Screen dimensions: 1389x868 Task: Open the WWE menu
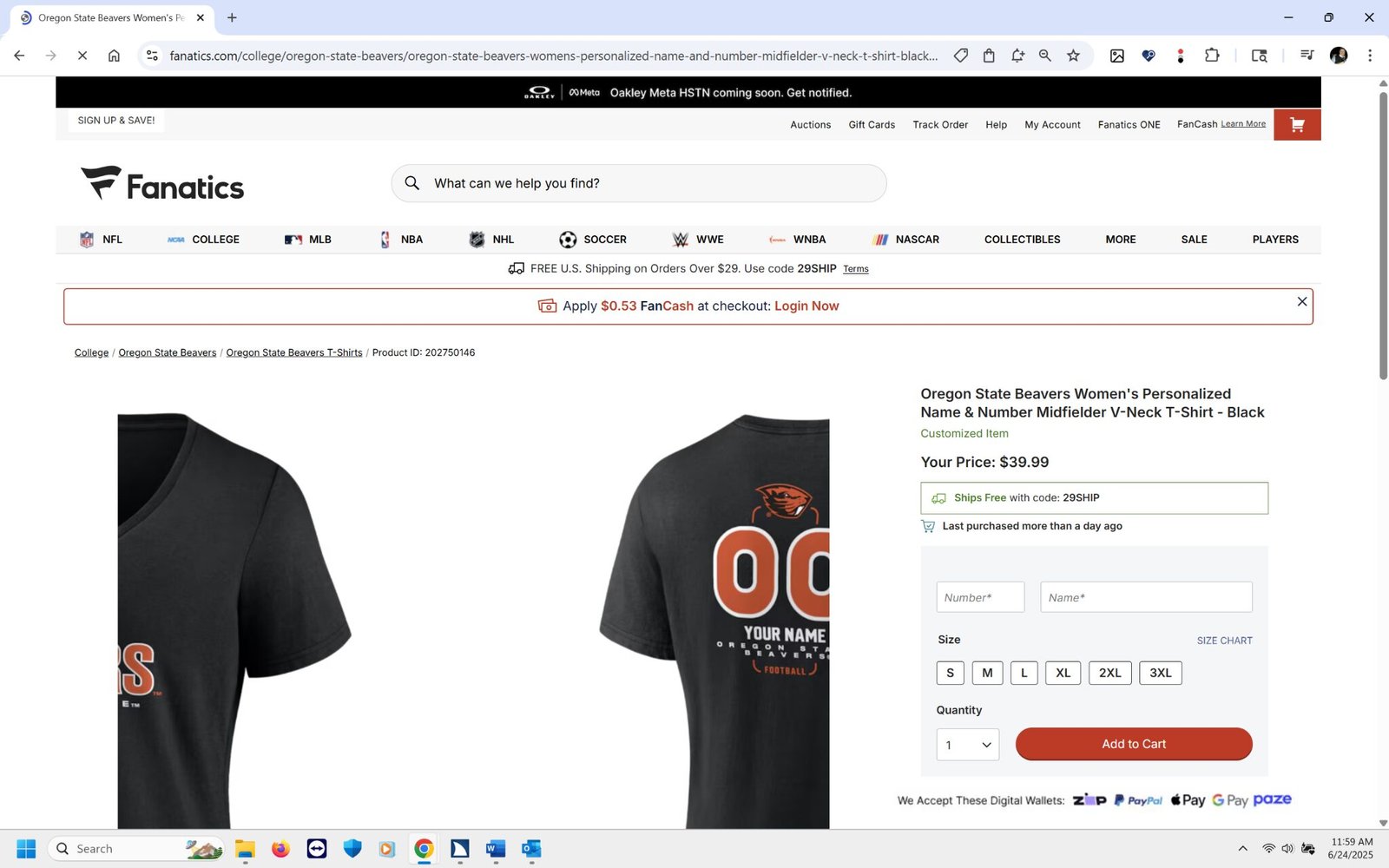click(x=698, y=240)
